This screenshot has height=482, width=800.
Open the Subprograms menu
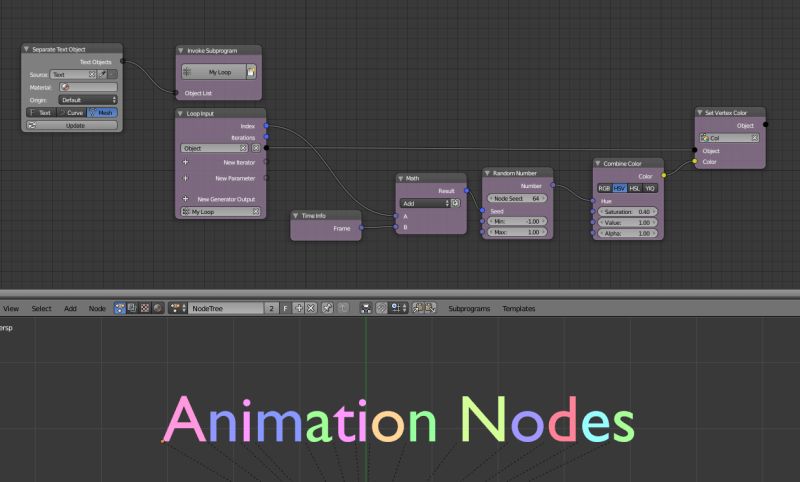469,309
